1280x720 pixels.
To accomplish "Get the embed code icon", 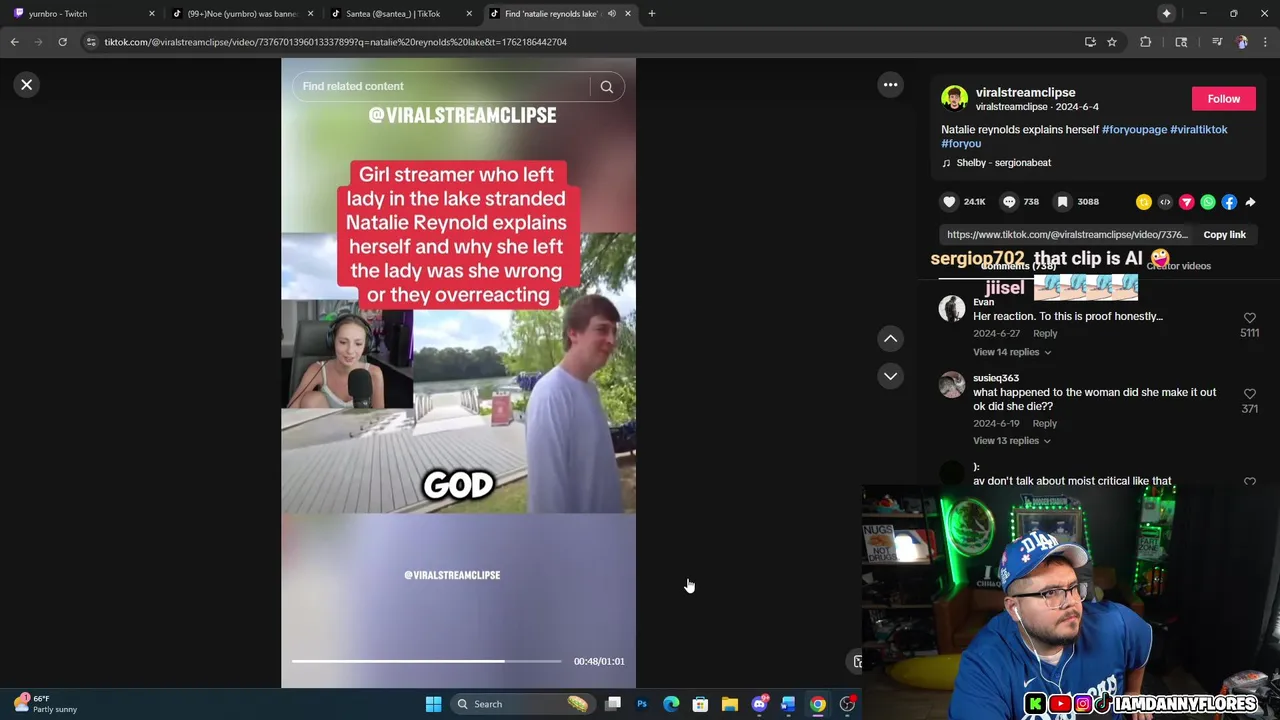I will (1165, 202).
